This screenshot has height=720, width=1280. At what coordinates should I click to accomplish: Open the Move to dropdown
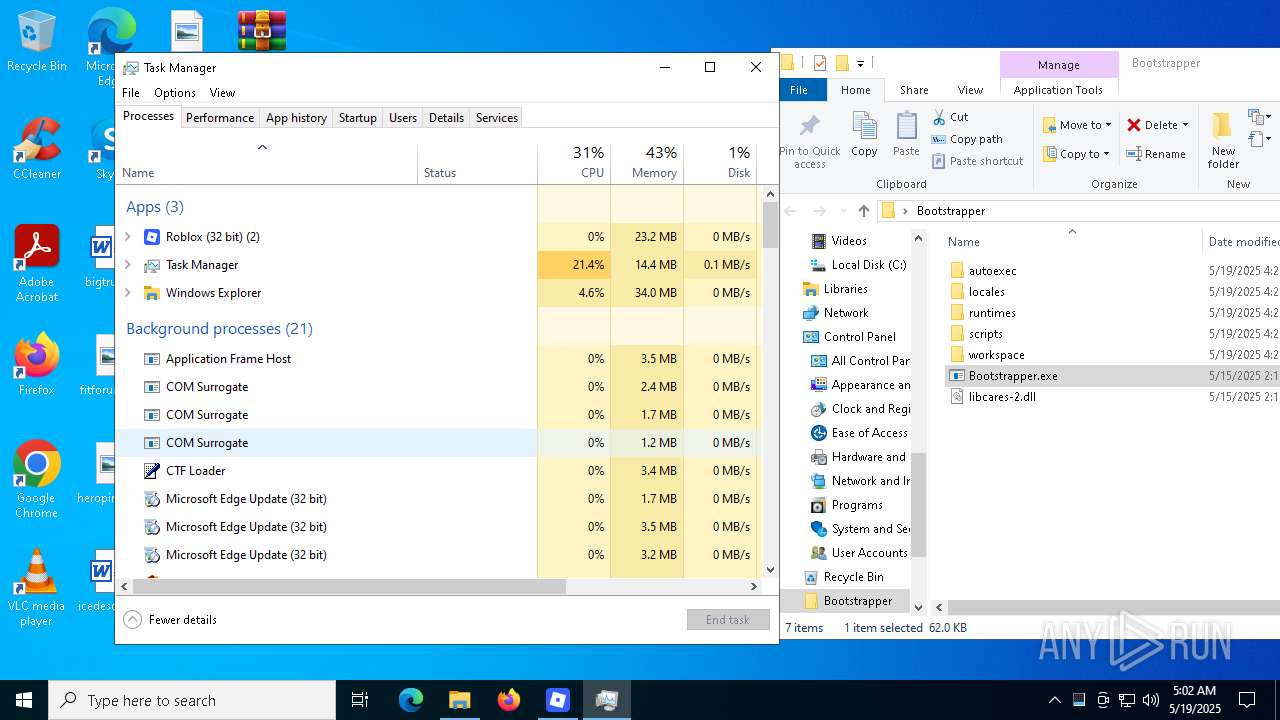1076,125
